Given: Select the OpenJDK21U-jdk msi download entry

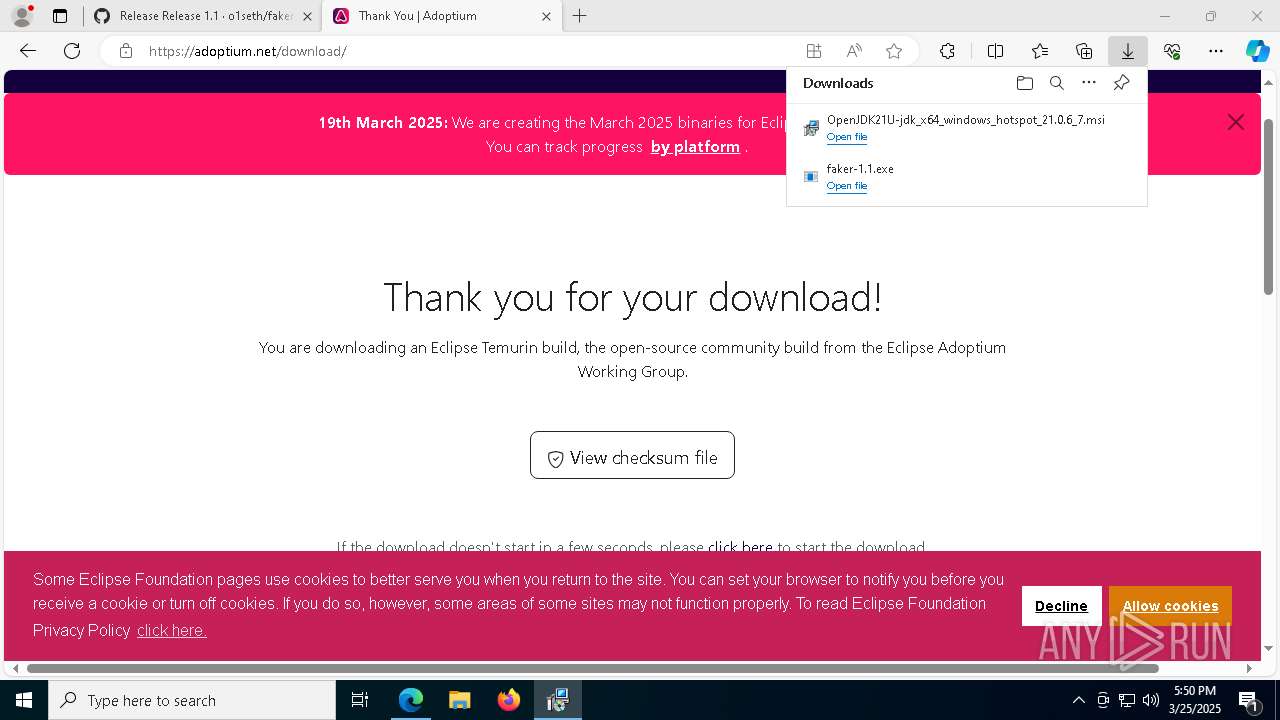Looking at the screenshot, I should point(966,128).
